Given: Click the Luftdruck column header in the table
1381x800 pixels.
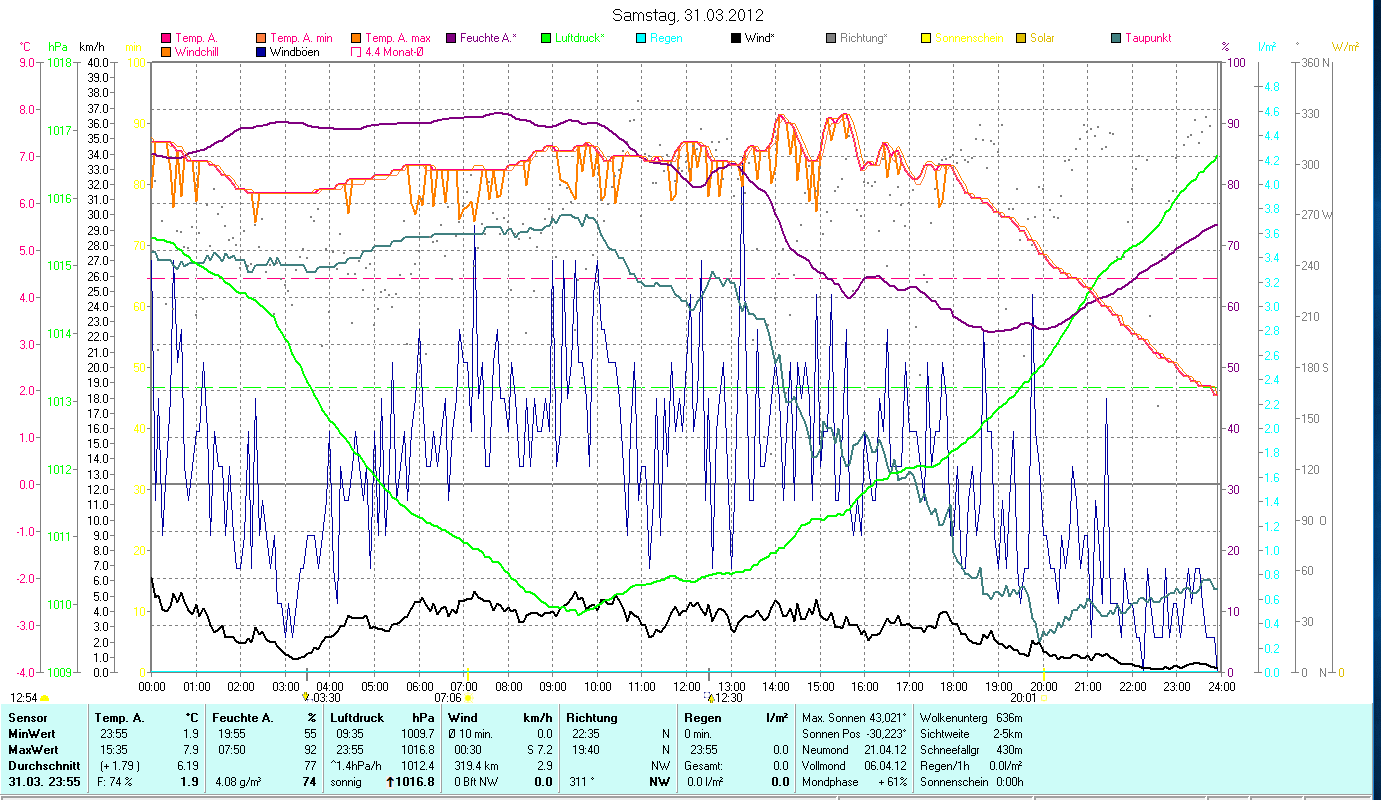Looking at the screenshot, I should (x=356, y=717).
